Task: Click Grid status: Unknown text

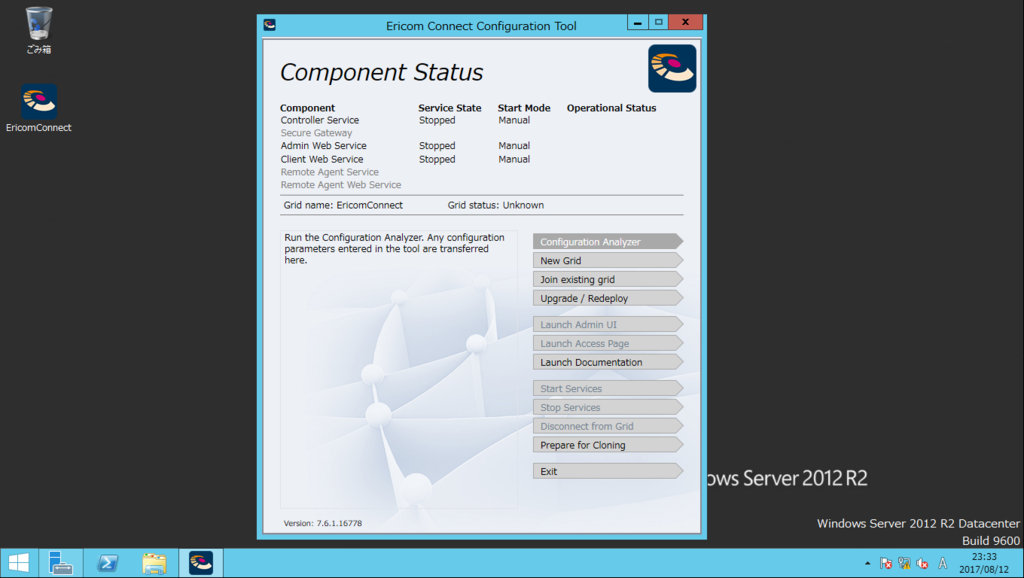Action: tap(496, 205)
